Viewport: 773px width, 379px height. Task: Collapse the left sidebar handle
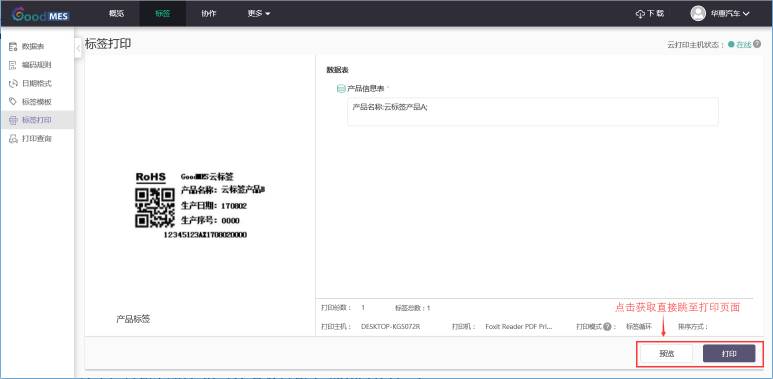(x=78, y=48)
